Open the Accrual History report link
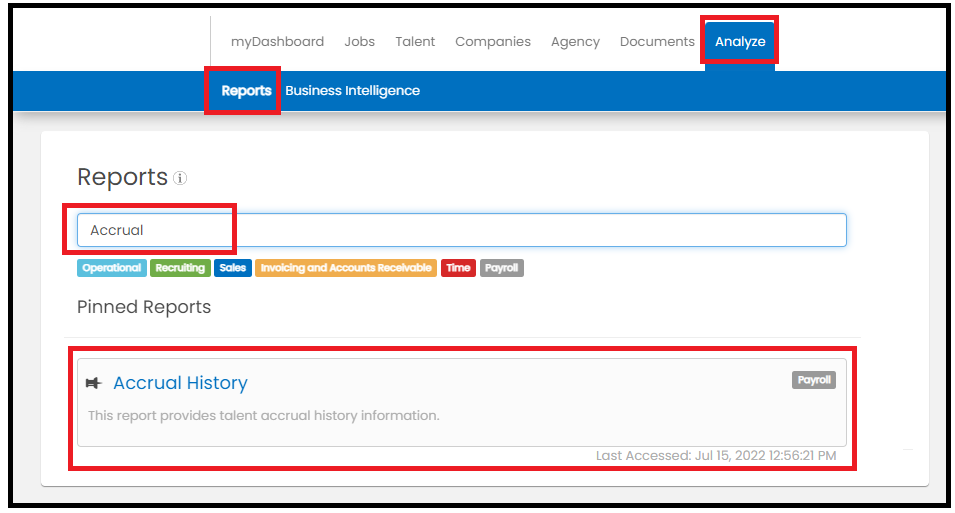The image size is (955, 513). point(180,383)
